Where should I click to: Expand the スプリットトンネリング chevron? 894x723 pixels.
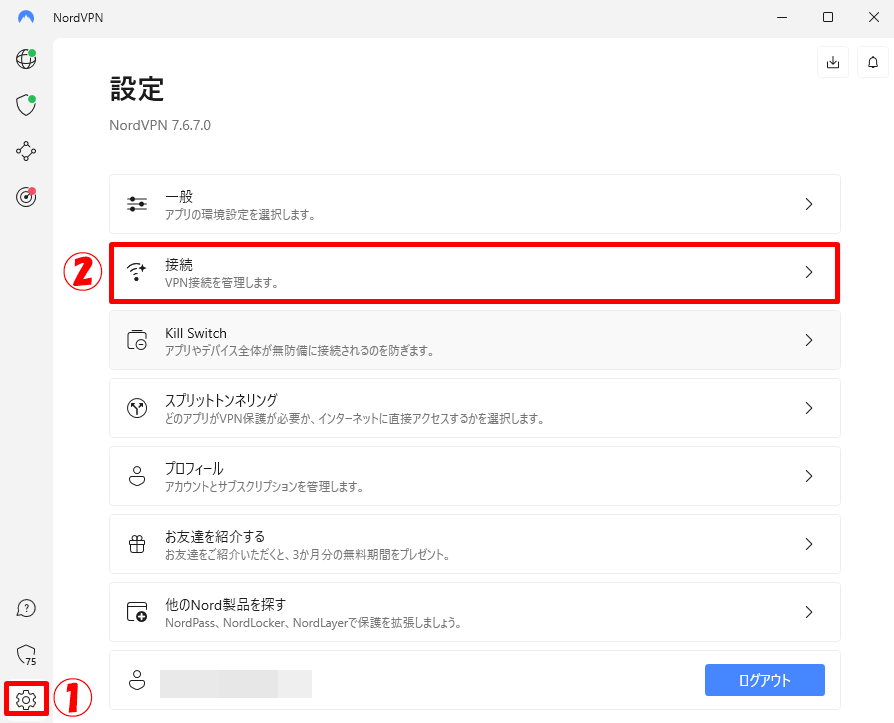tap(808, 408)
